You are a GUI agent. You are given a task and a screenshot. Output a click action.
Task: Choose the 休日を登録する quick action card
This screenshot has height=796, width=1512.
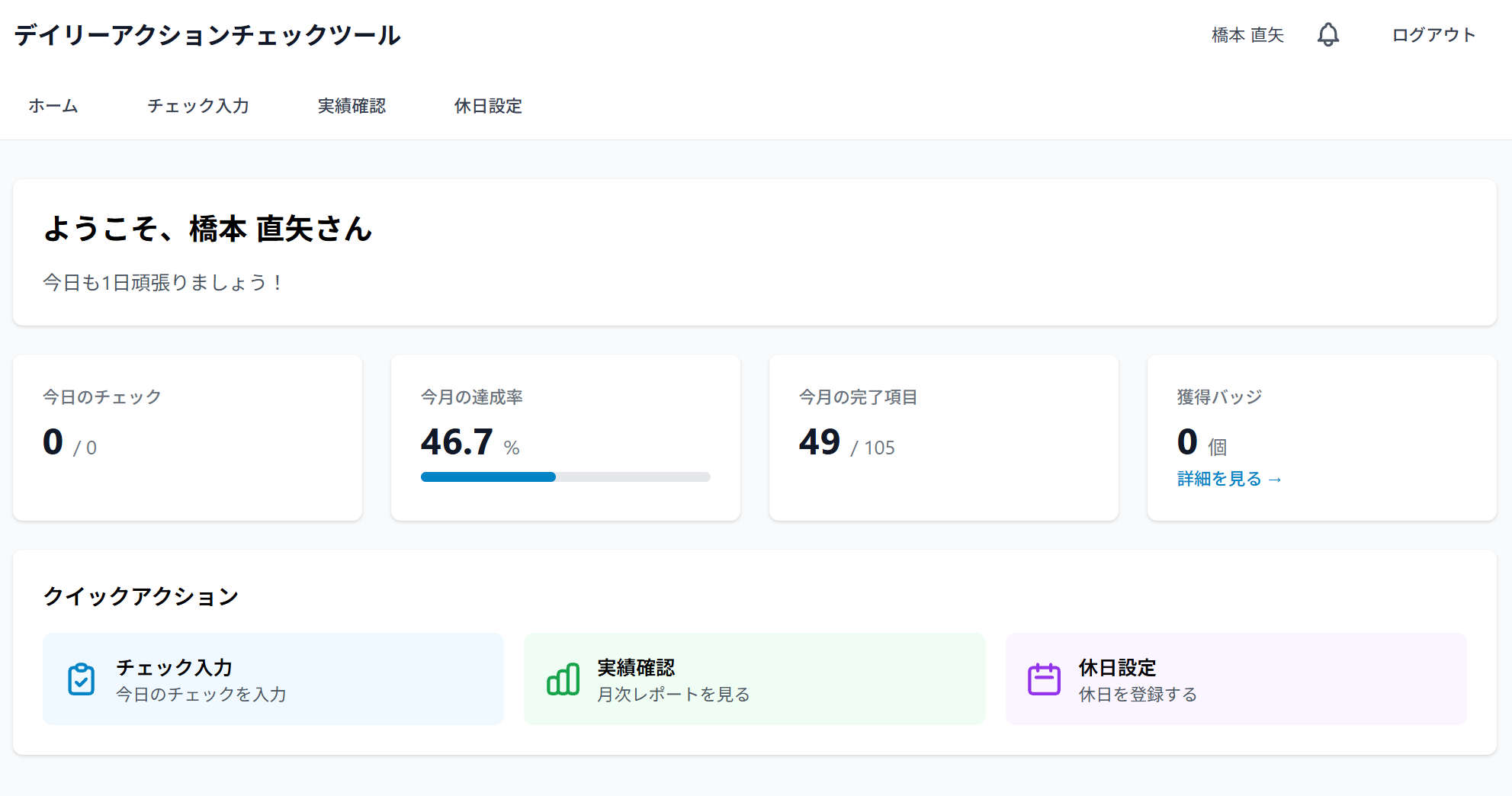1235,679
